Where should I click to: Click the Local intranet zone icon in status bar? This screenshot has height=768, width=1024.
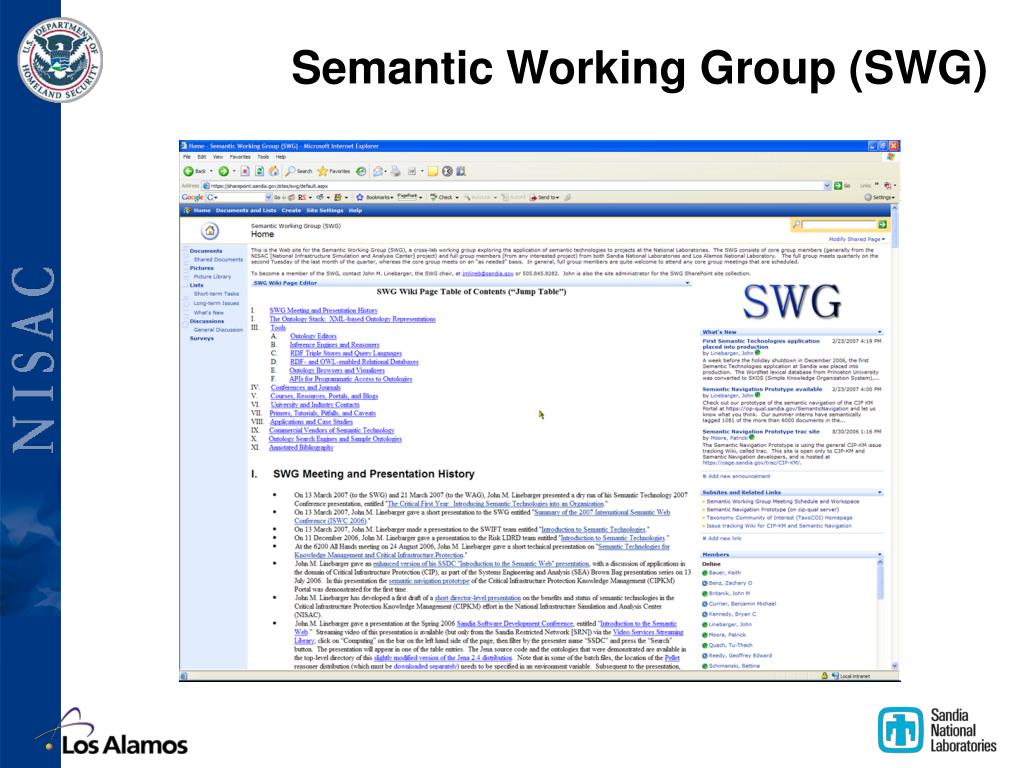tap(835, 676)
